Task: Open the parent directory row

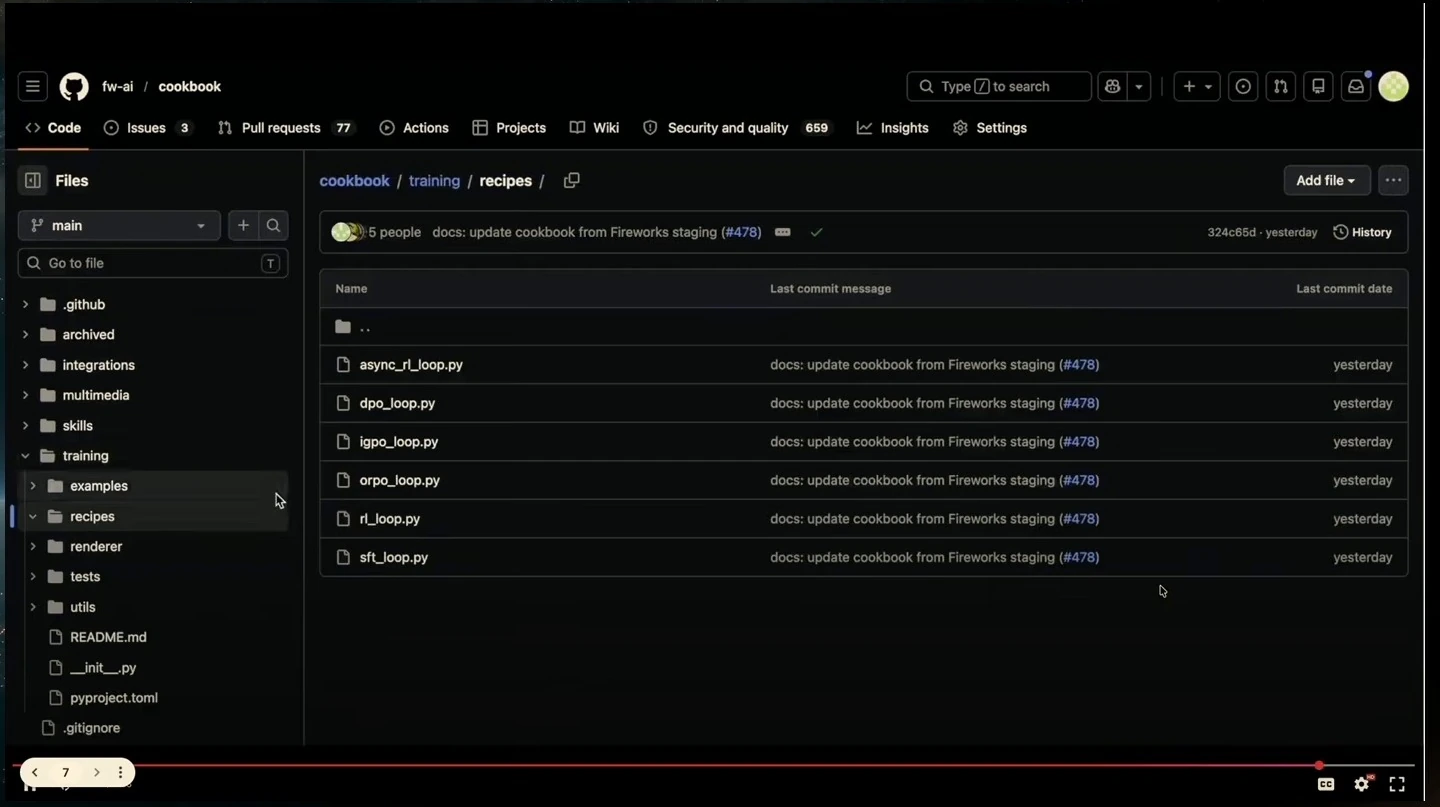Action: click(864, 327)
